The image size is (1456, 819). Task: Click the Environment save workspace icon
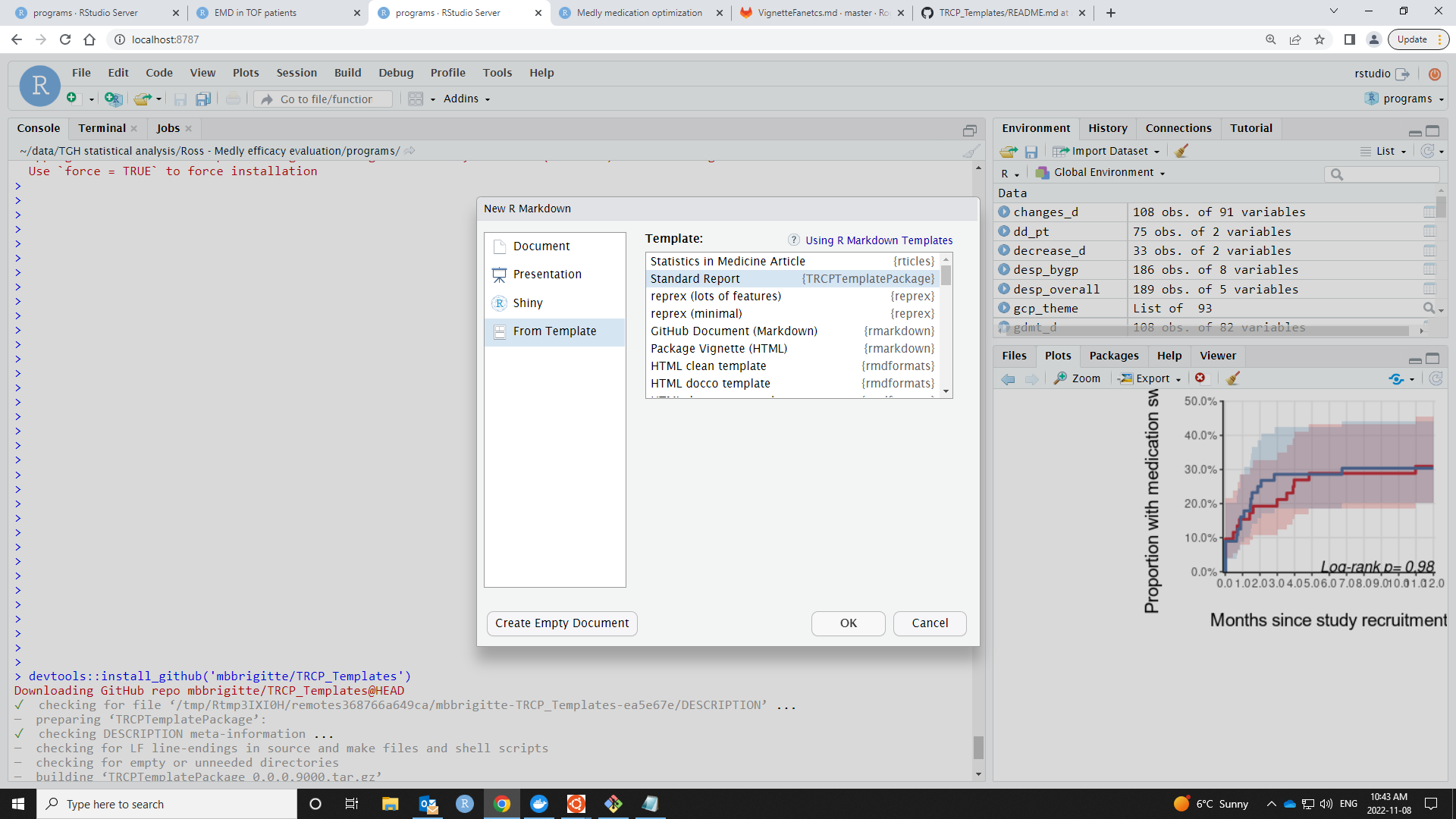click(1031, 152)
